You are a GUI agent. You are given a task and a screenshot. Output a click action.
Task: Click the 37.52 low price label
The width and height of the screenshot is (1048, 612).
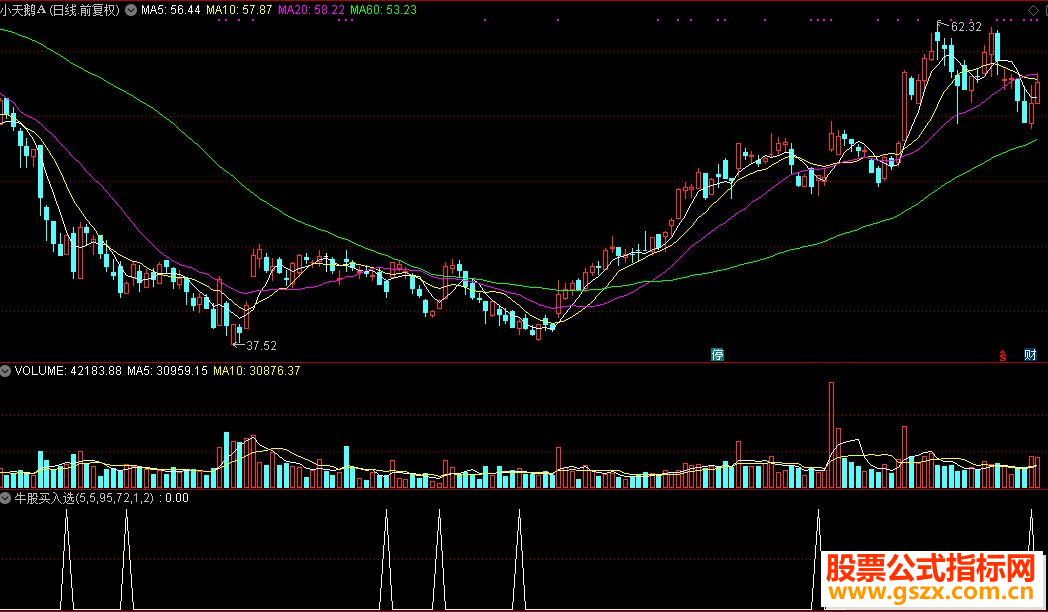pyautogui.click(x=261, y=345)
